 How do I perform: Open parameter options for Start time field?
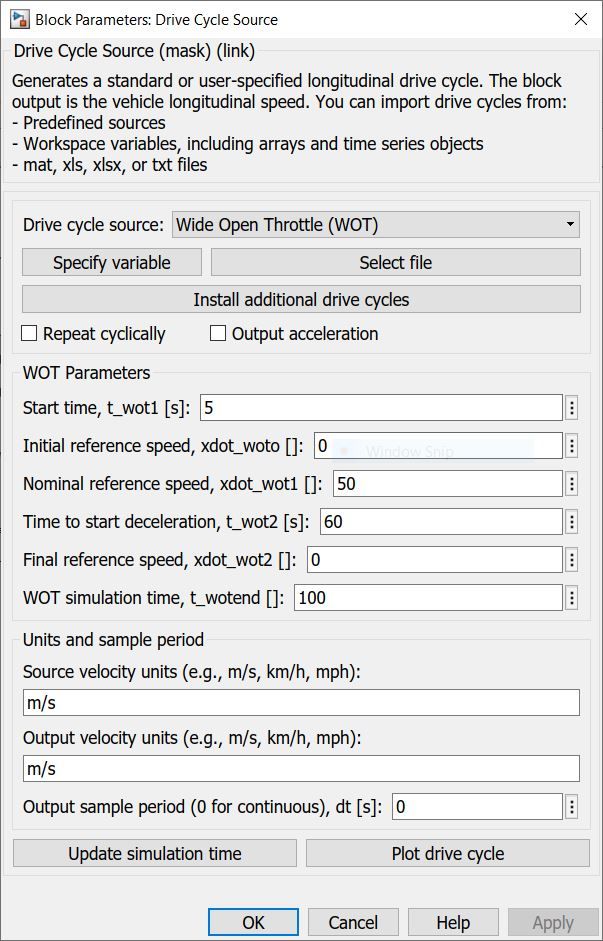[x=572, y=407]
